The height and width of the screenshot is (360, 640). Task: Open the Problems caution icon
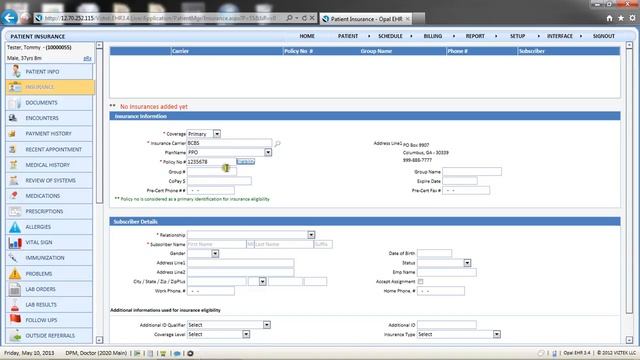coord(15,273)
